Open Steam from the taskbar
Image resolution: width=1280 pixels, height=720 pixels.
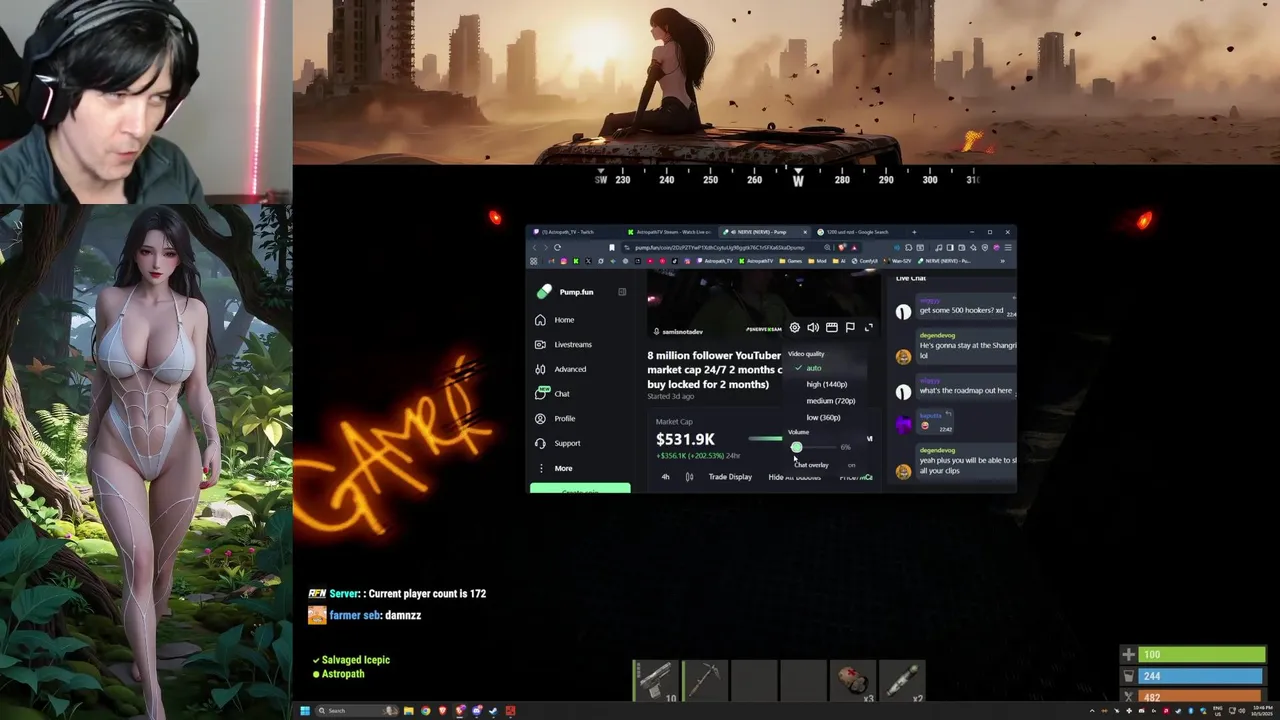(x=493, y=711)
